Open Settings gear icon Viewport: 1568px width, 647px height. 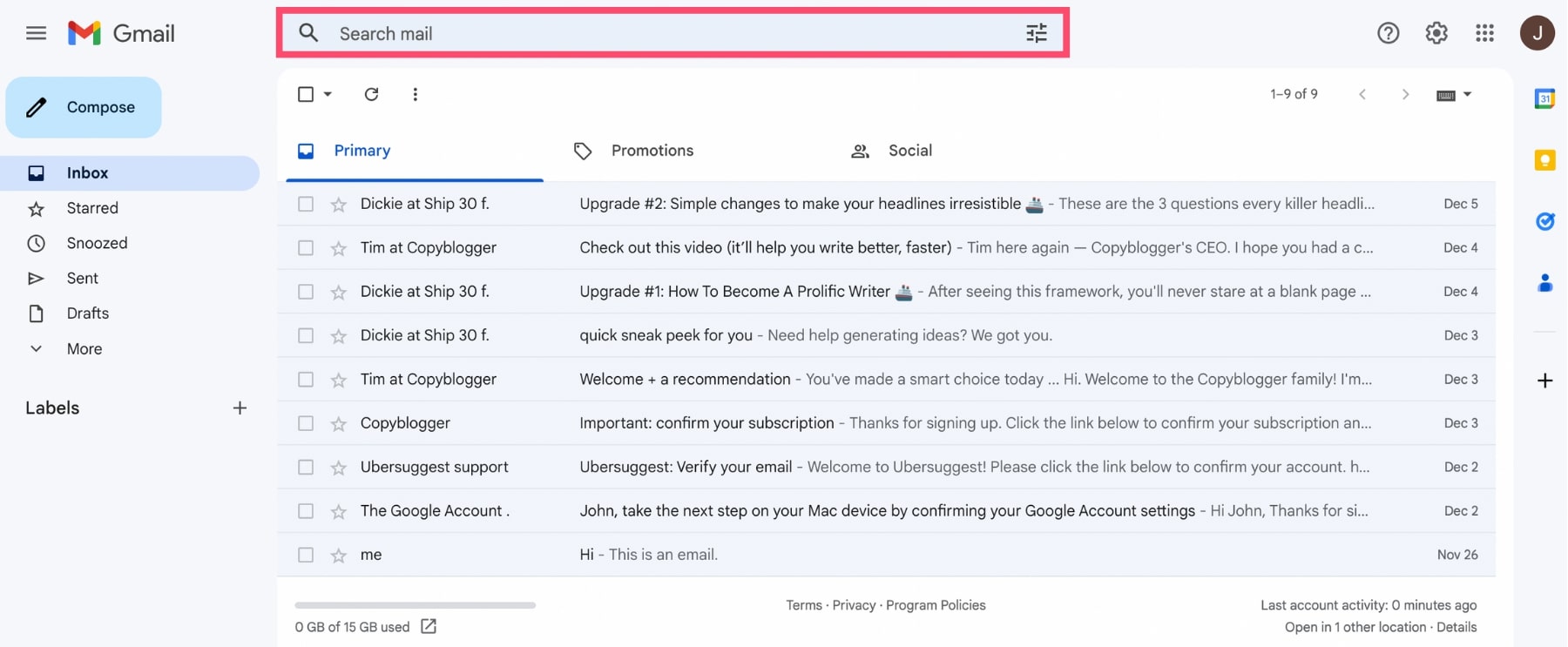click(x=1436, y=33)
